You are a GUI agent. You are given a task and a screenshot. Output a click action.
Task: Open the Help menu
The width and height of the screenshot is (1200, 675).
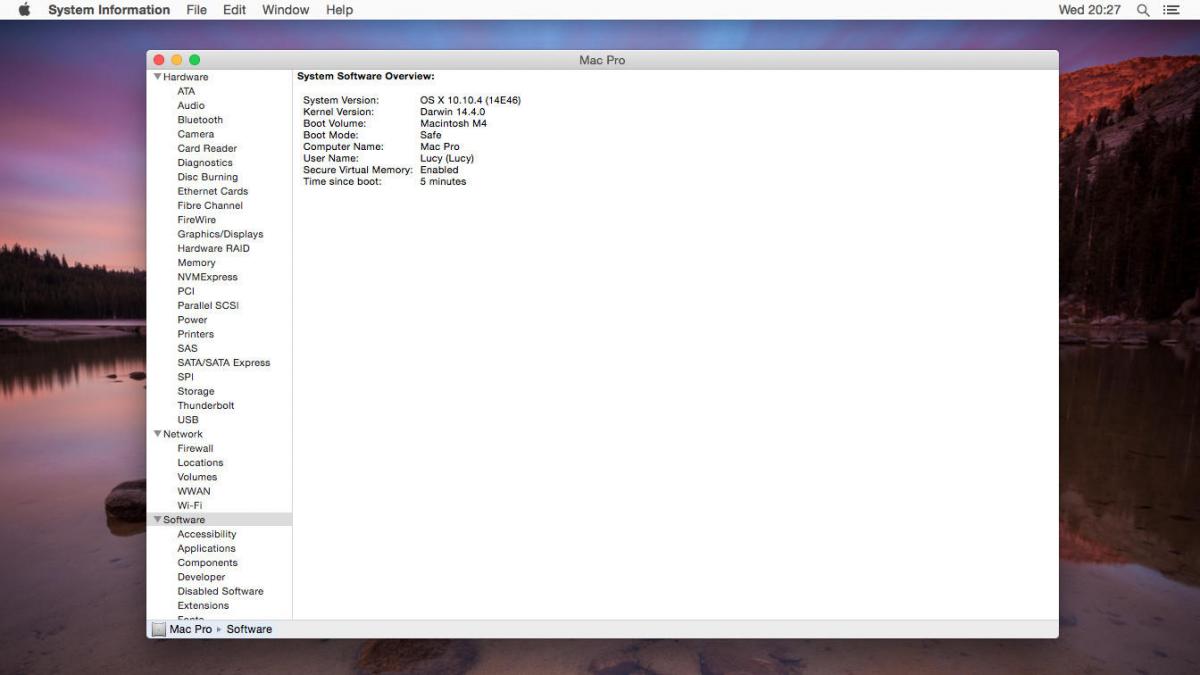339,10
